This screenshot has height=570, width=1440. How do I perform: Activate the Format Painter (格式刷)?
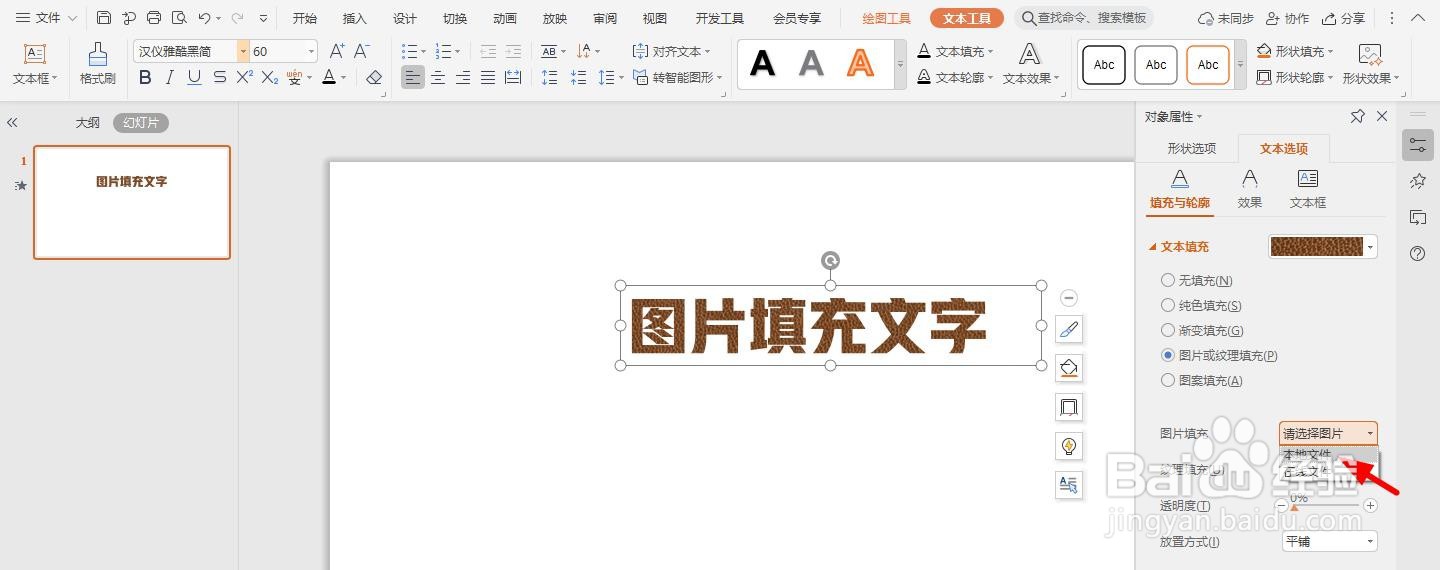tap(97, 64)
